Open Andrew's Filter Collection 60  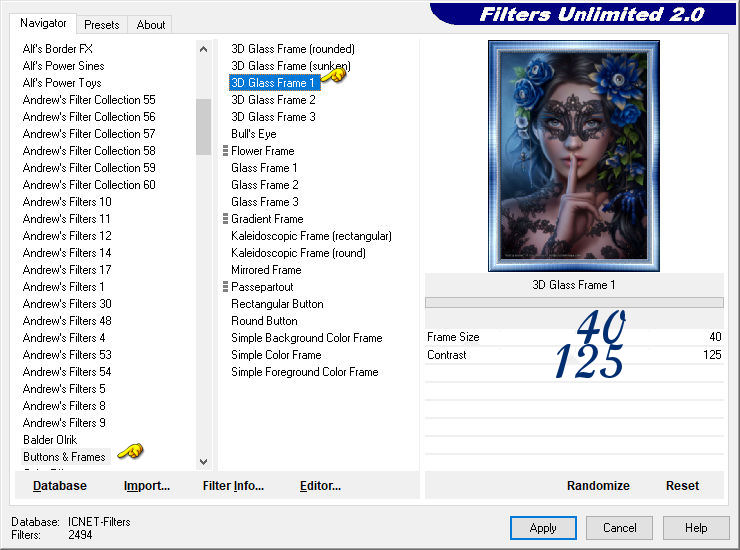89,185
